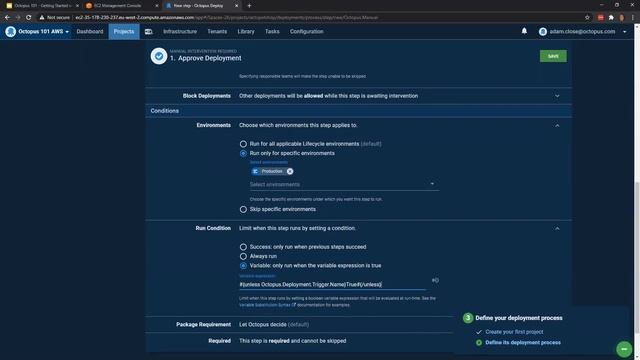640x360 pixels.
Task: Collapse the Run Condition section
Action: [557, 228]
